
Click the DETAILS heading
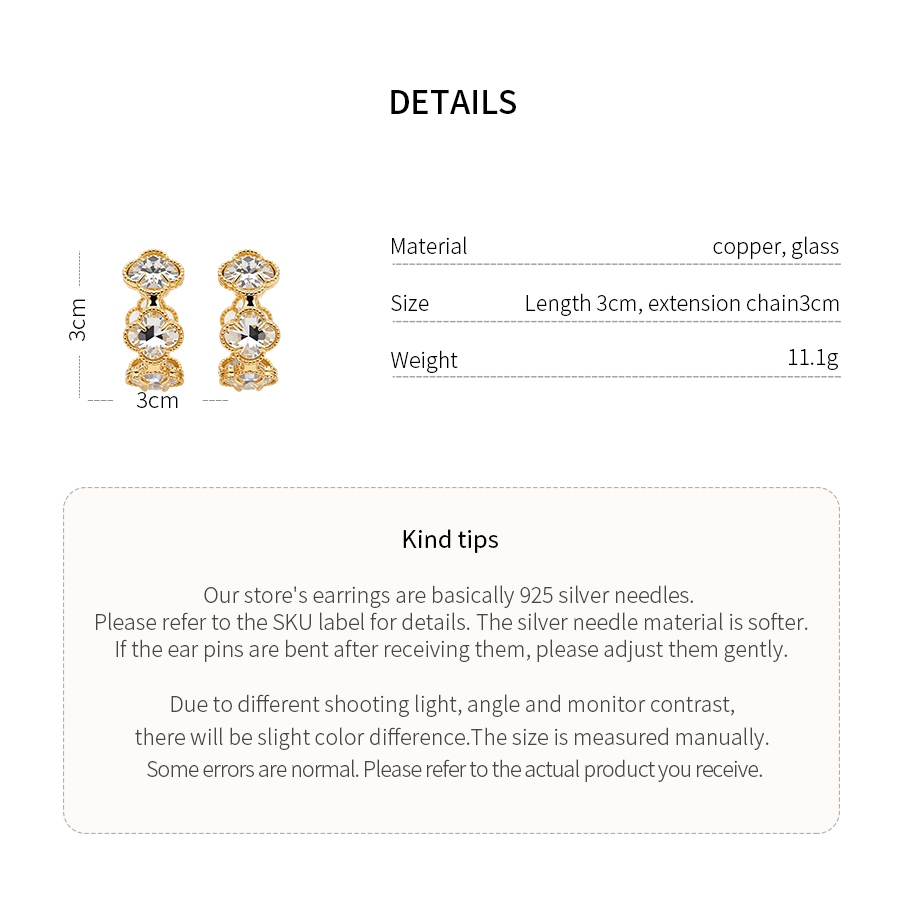pos(453,103)
